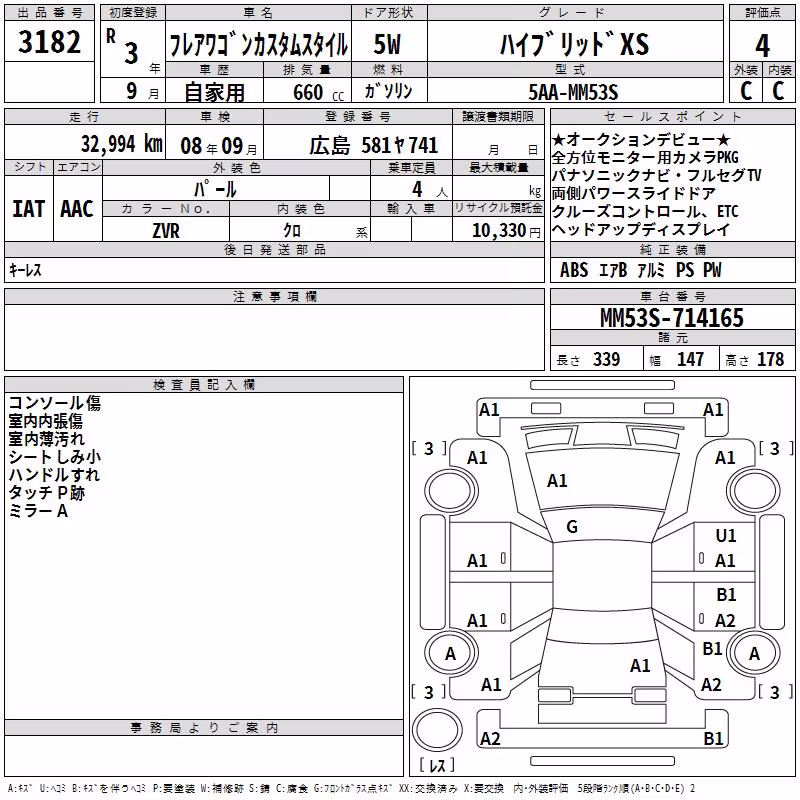Click inspector note ハンドルすれ

(54, 474)
